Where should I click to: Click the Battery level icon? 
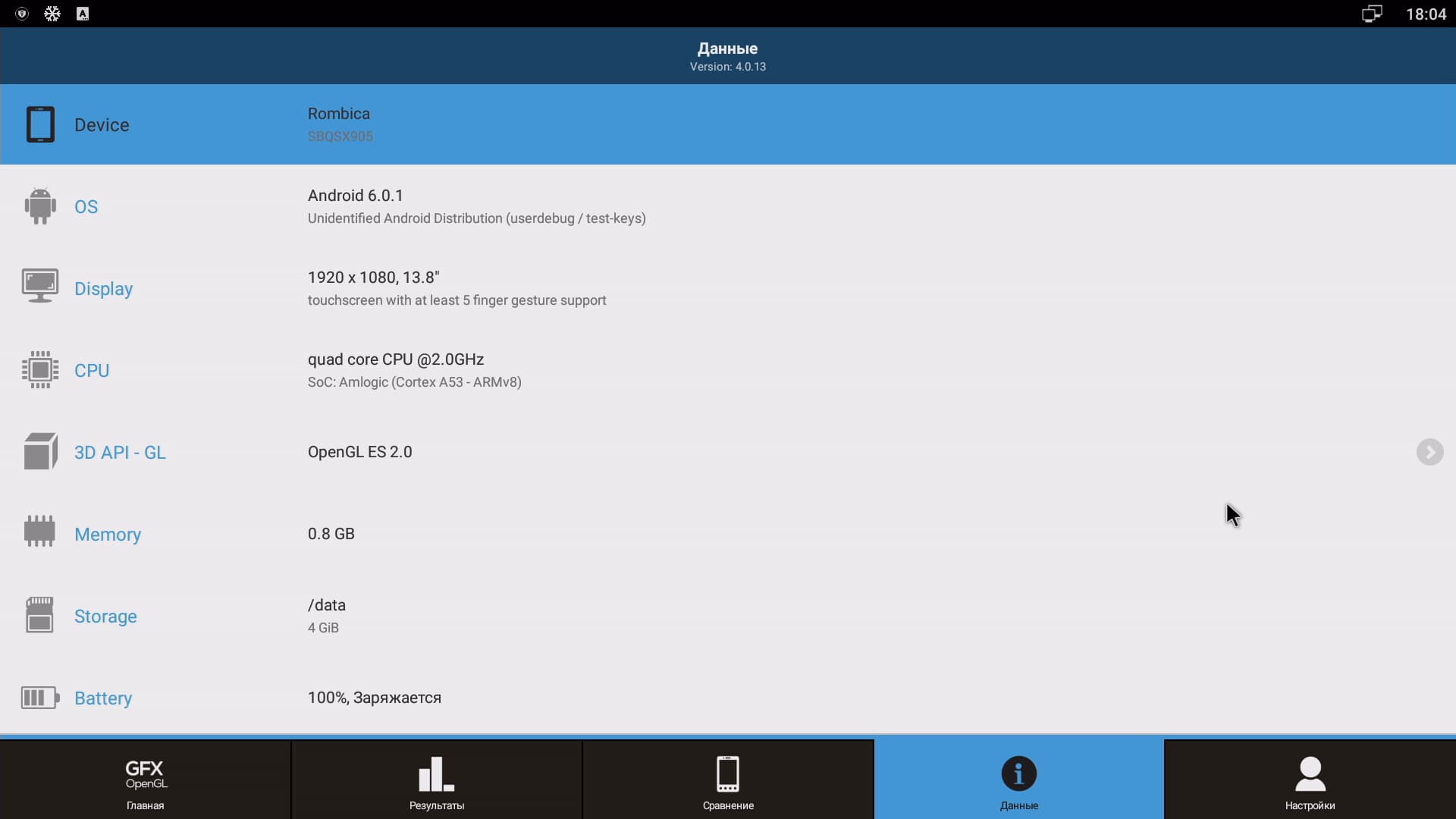coord(40,698)
